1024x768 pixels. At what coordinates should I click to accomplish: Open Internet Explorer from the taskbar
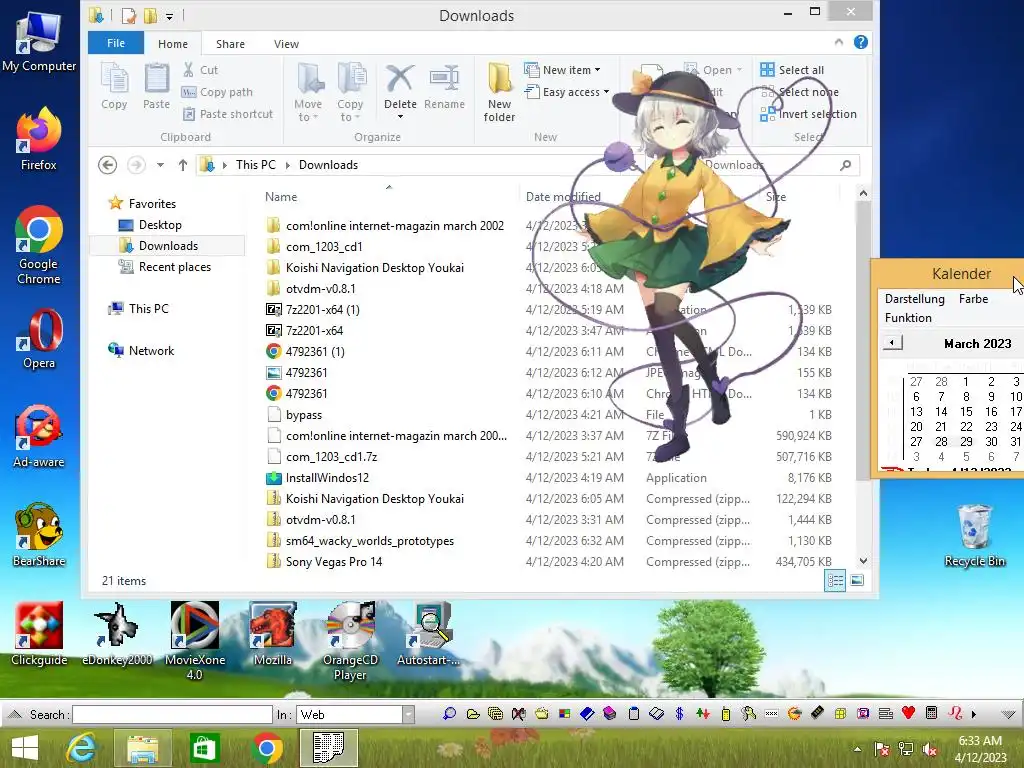tap(81, 748)
